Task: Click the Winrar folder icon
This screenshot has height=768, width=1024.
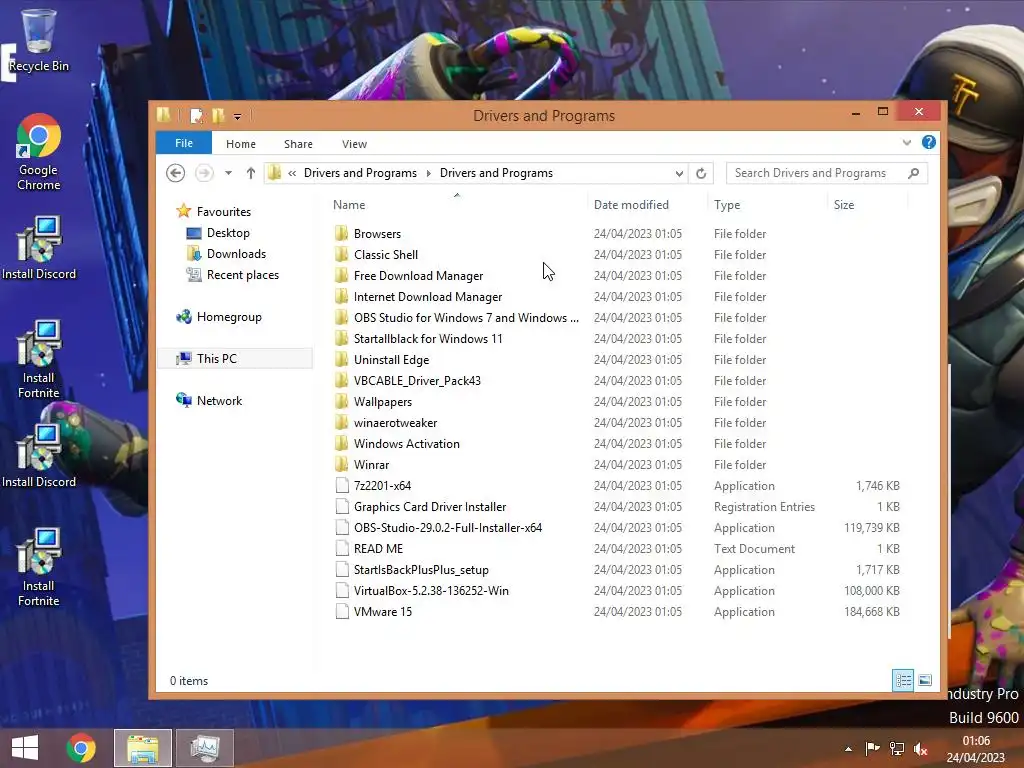Action: [x=341, y=464]
